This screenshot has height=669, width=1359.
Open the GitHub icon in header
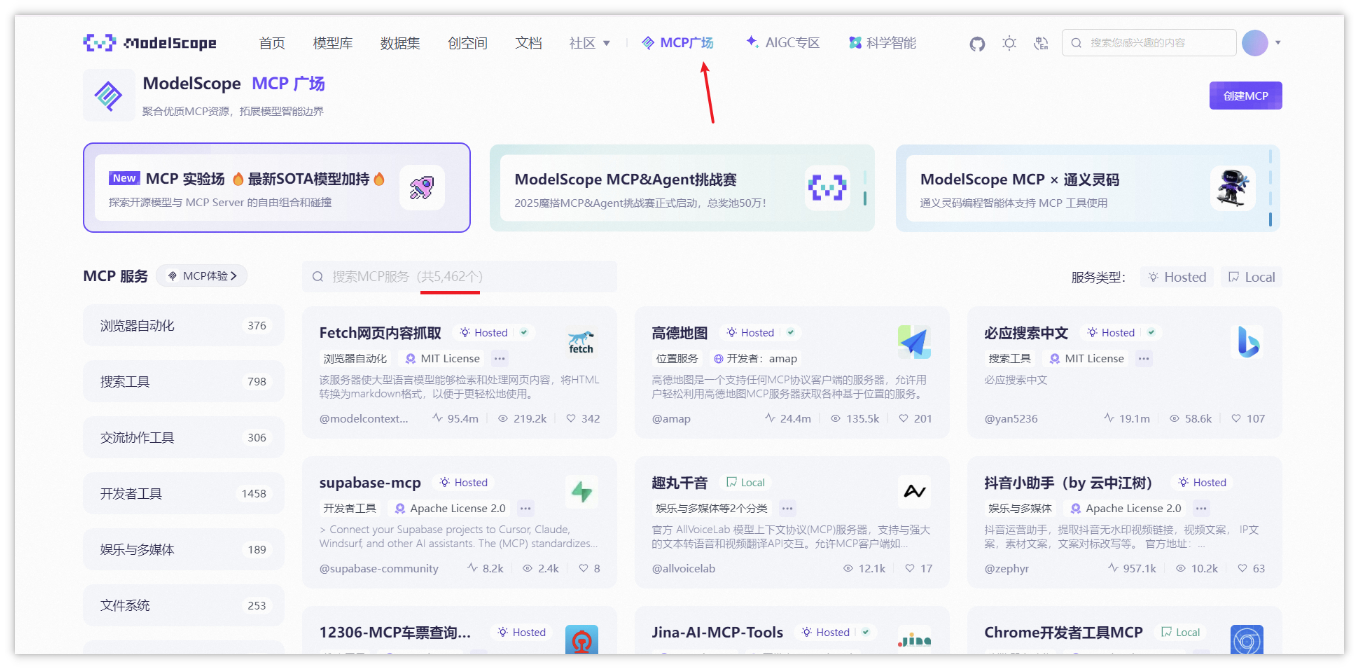[x=978, y=43]
